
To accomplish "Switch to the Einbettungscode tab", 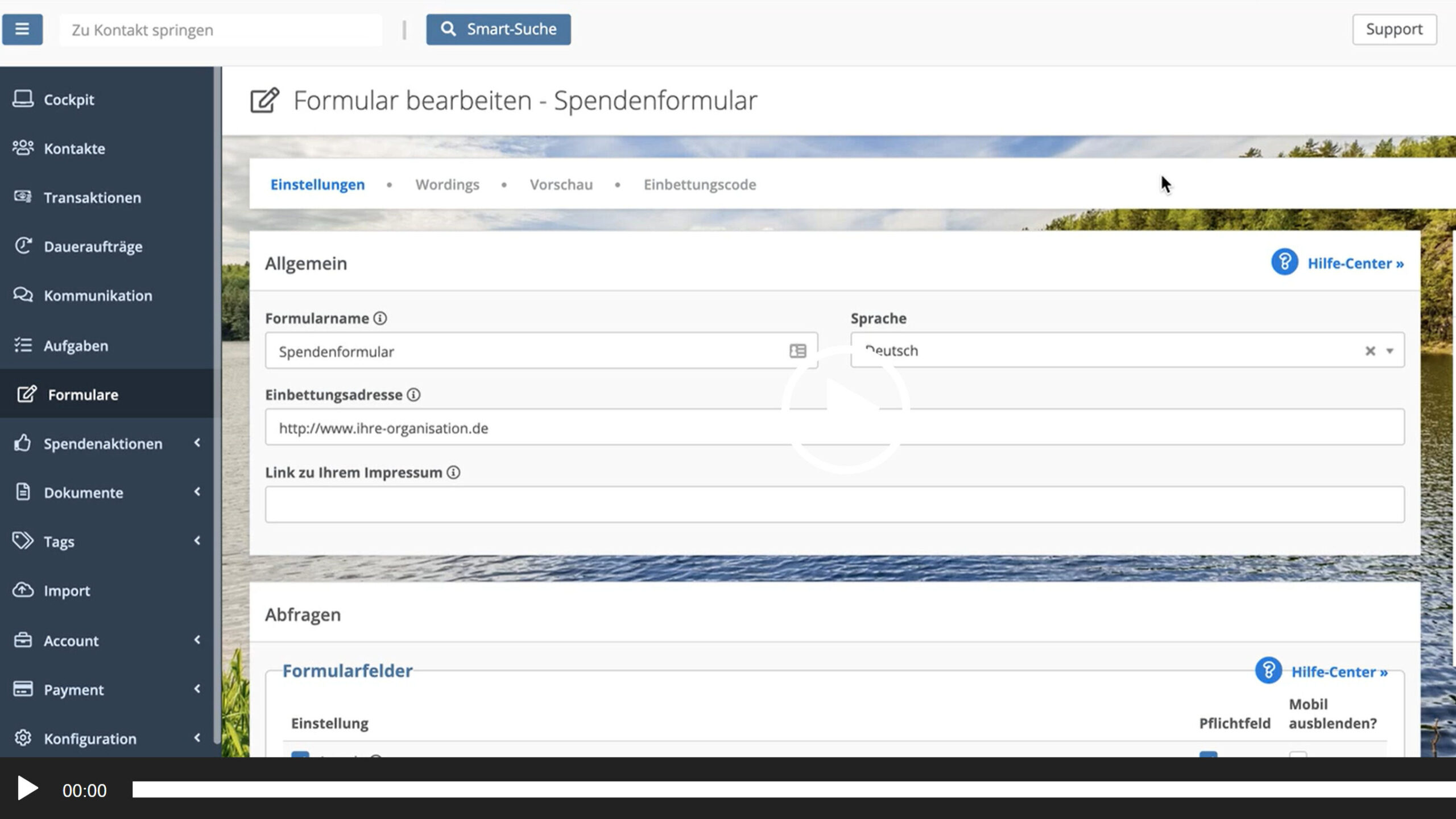I will tap(700, 185).
